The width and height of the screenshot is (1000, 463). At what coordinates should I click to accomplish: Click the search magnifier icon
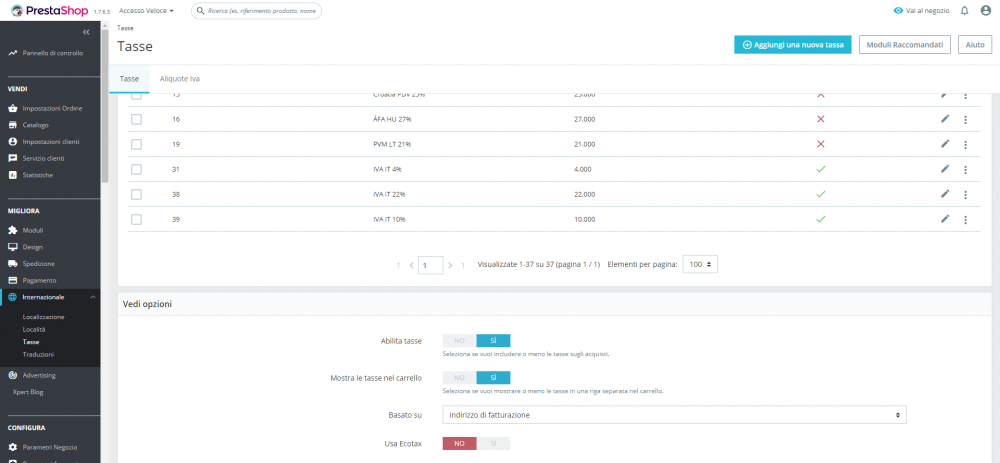201,11
